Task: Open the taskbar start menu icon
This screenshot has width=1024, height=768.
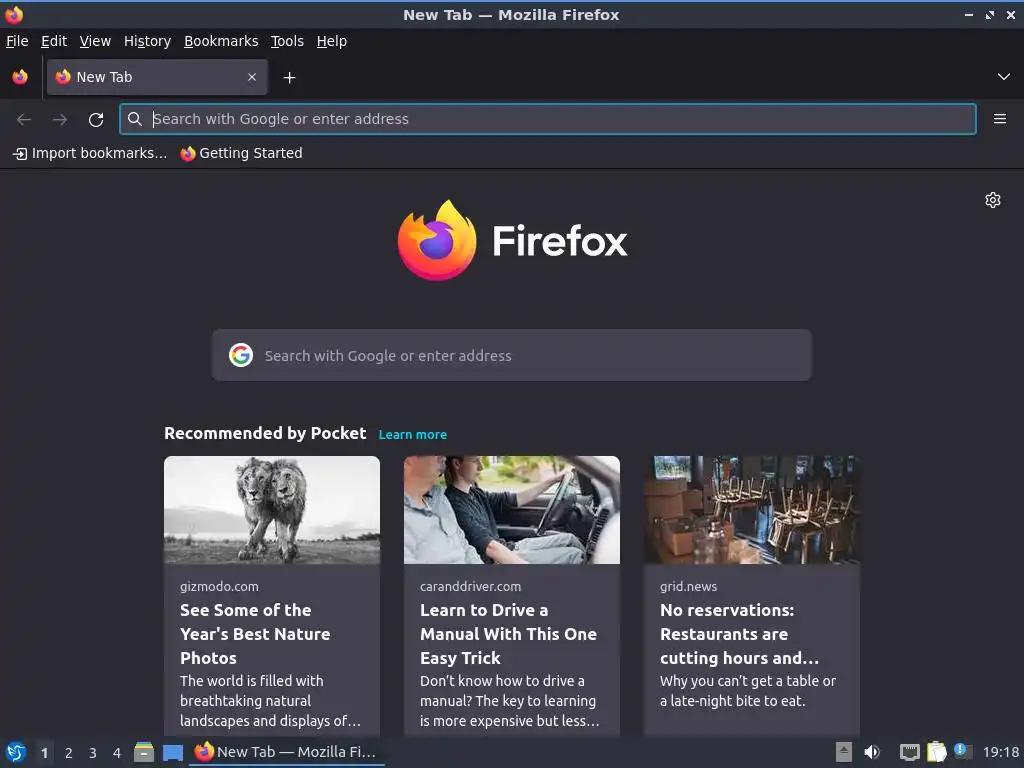Action: (x=16, y=752)
